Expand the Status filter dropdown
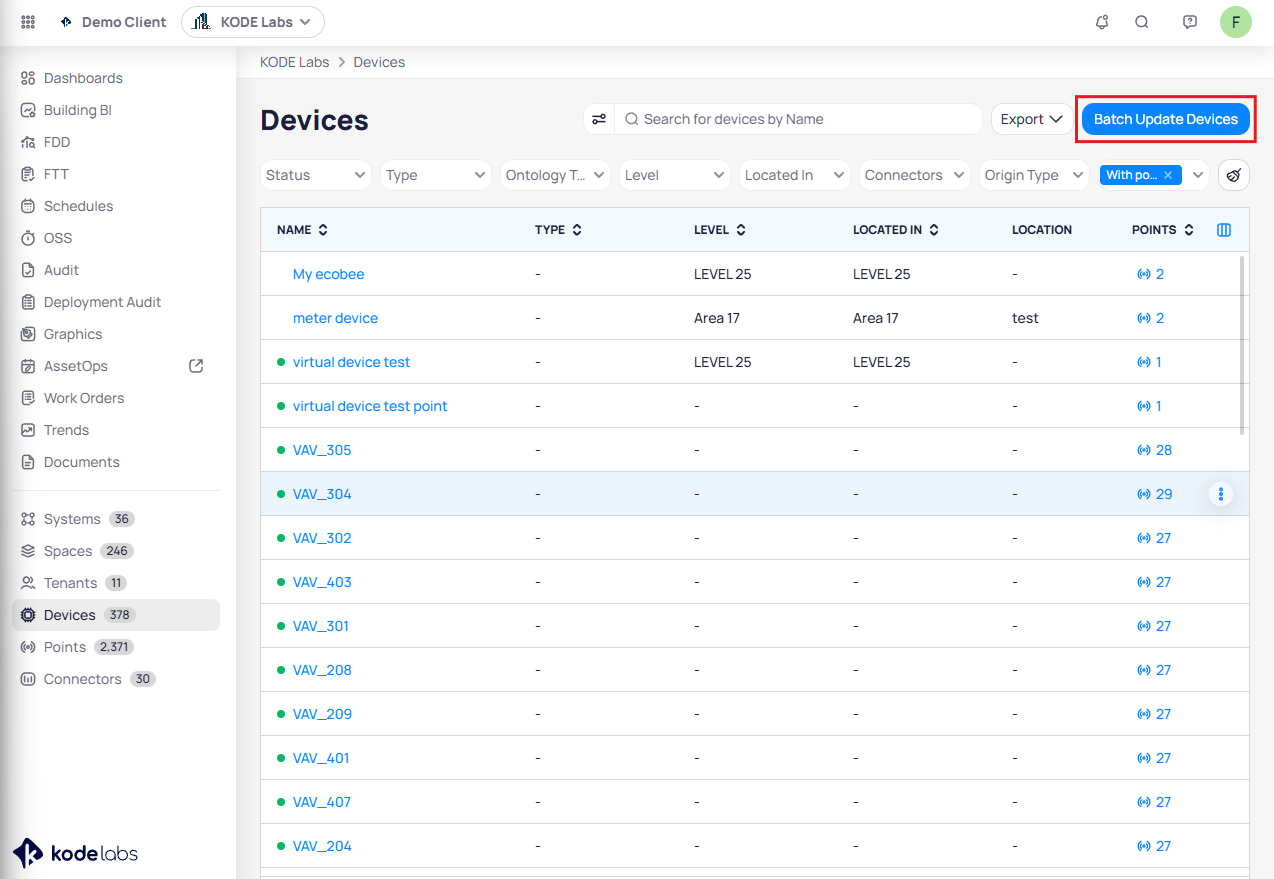 click(315, 175)
